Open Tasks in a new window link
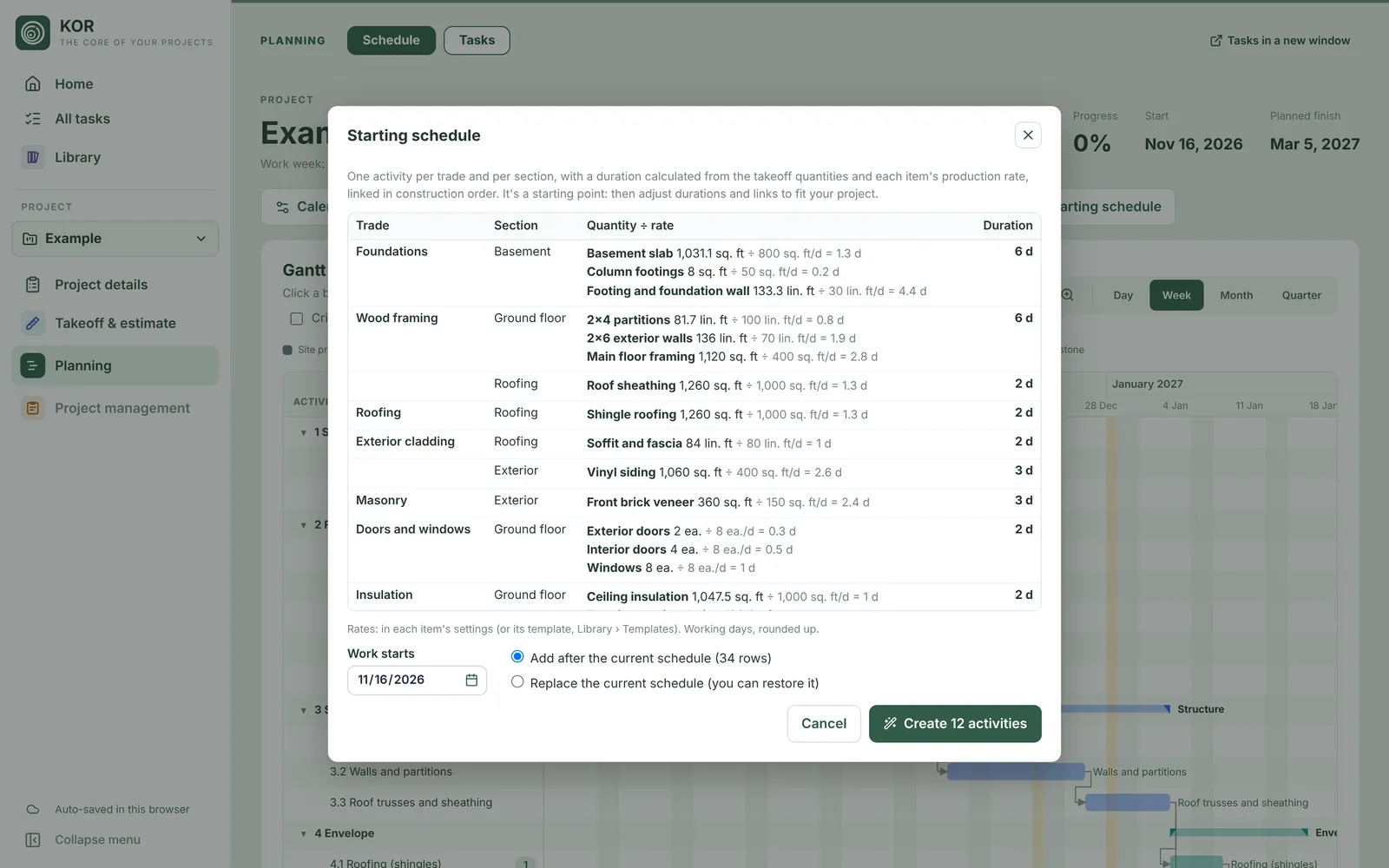 point(1280,41)
